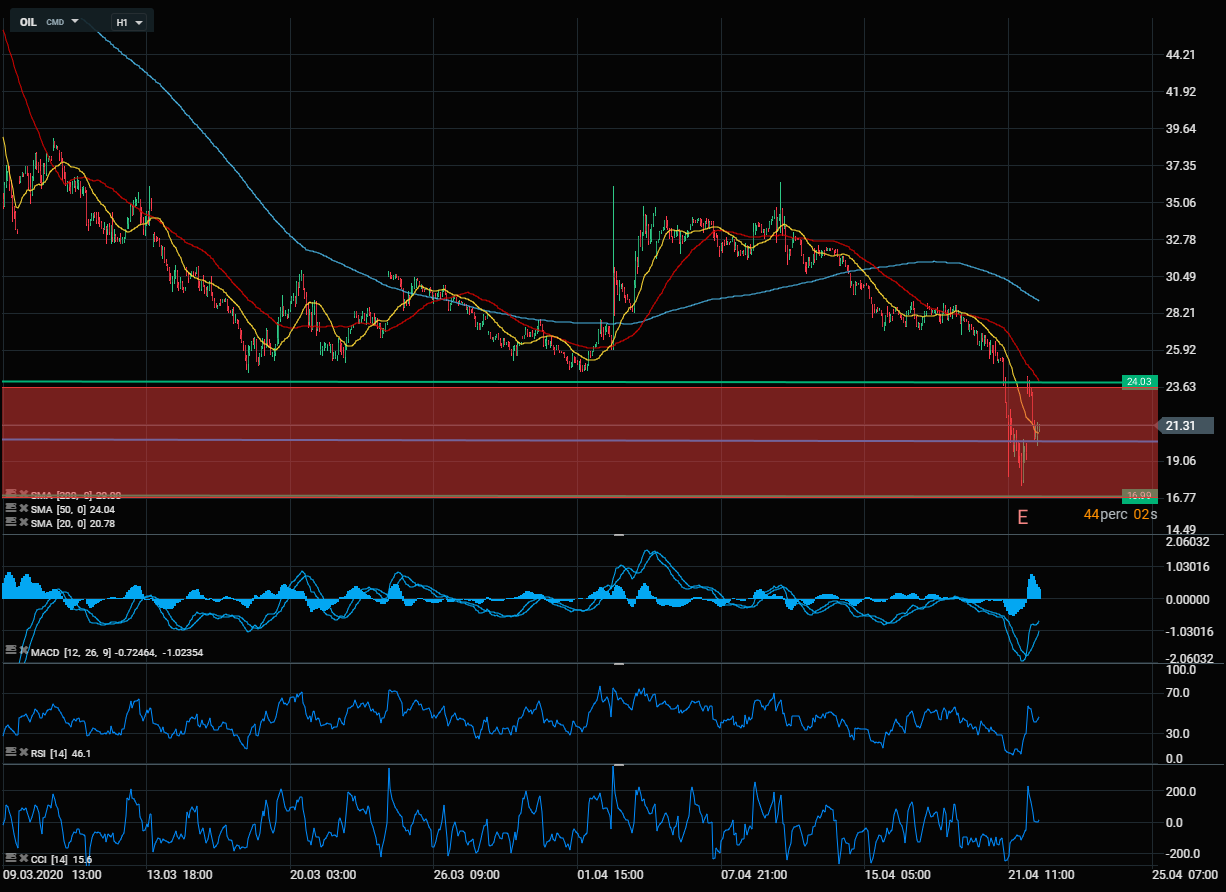This screenshot has height=892, width=1226.
Task: Click the current price 21.31 label
Action: pyautogui.click(x=1184, y=426)
